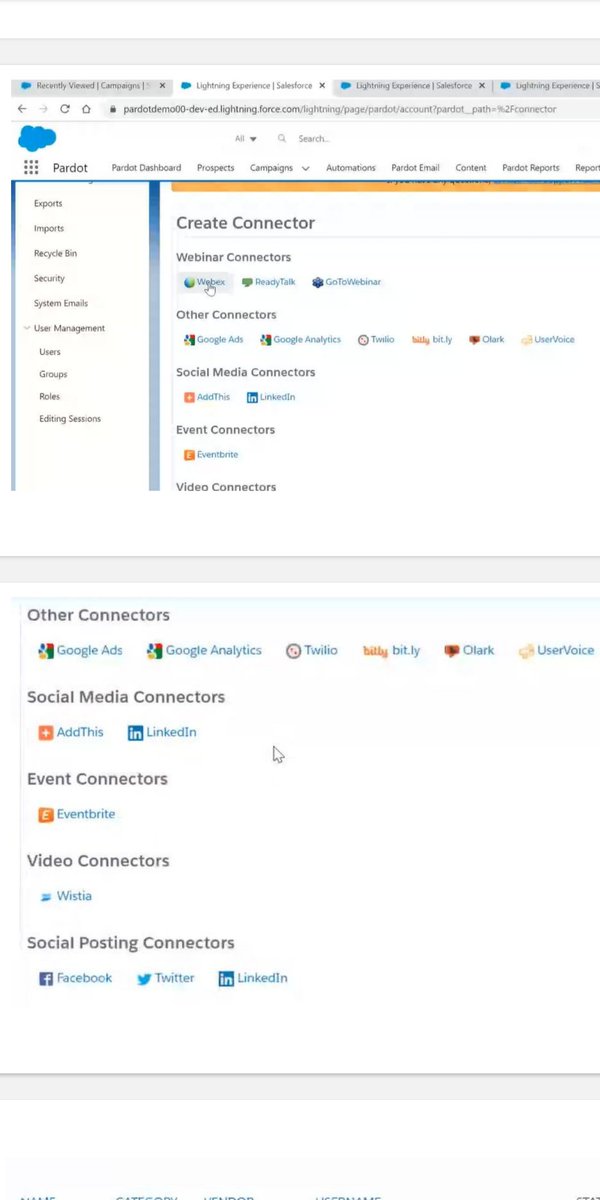Choose UserVoice in the enlarged connectors view
This screenshot has height=1200, width=600.
555,650
